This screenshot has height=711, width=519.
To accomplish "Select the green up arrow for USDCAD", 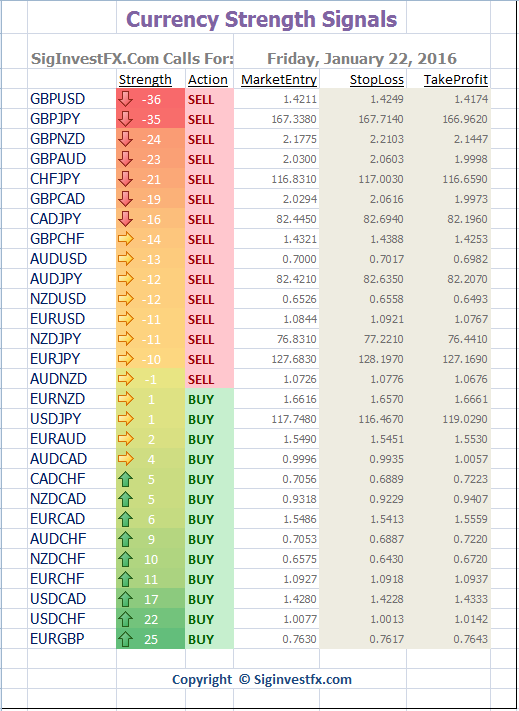I will (125, 599).
